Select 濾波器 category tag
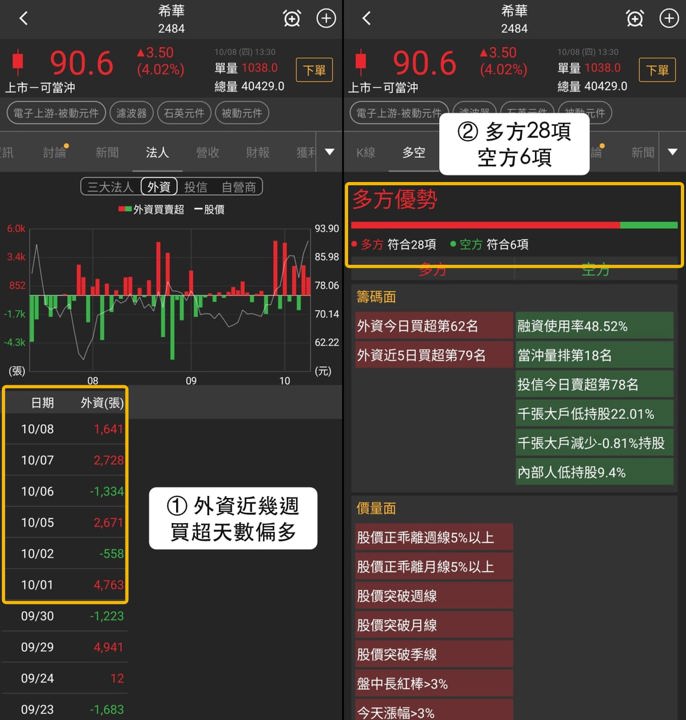686x720 pixels. point(131,113)
